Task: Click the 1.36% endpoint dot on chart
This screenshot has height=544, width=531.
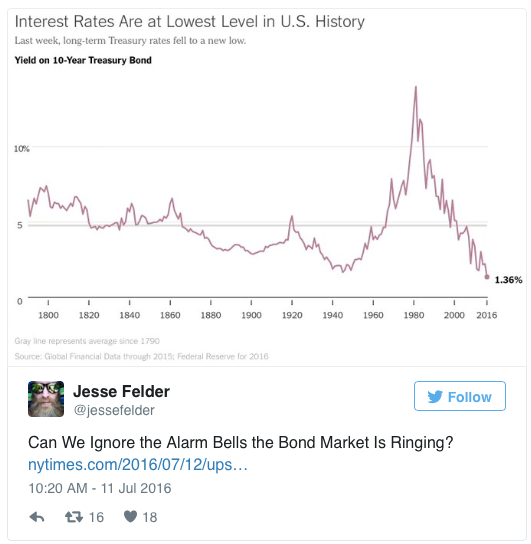Action: click(x=487, y=277)
